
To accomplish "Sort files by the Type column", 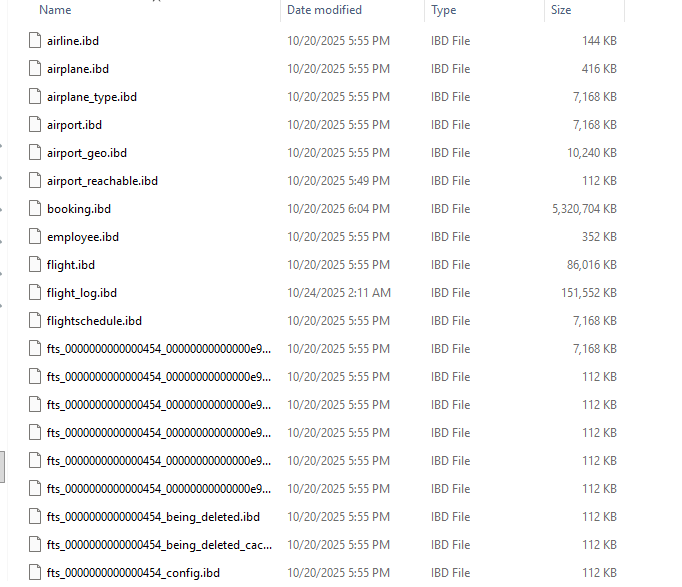I will tap(443, 10).
